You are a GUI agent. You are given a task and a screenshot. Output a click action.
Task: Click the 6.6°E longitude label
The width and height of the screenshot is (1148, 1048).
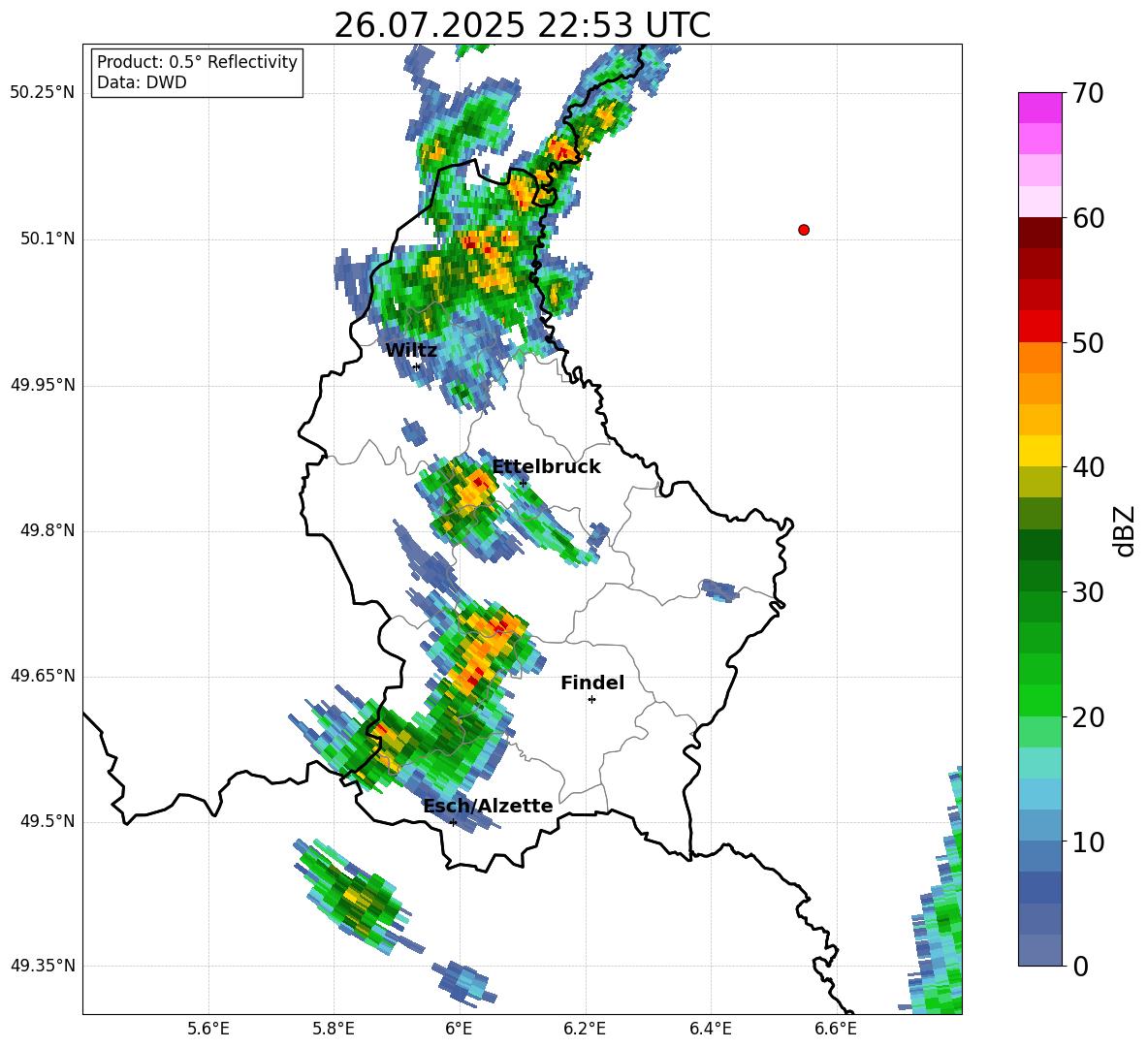point(836,1029)
